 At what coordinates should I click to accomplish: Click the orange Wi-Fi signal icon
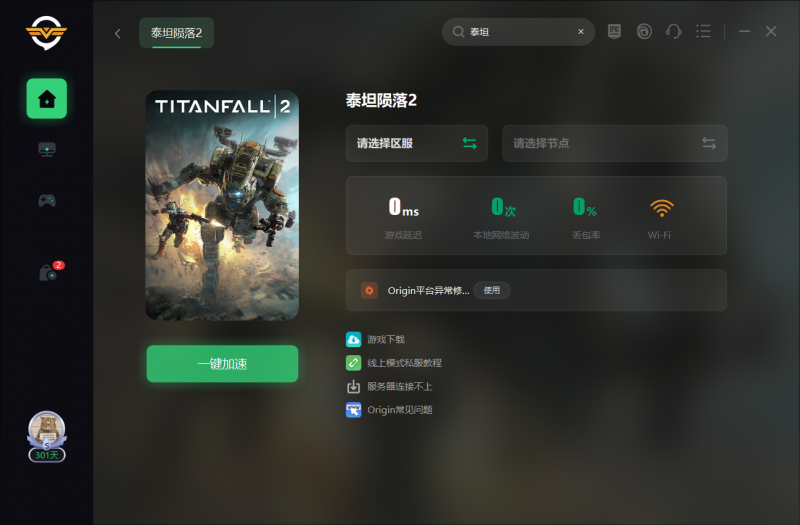pyautogui.click(x=662, y=208)
